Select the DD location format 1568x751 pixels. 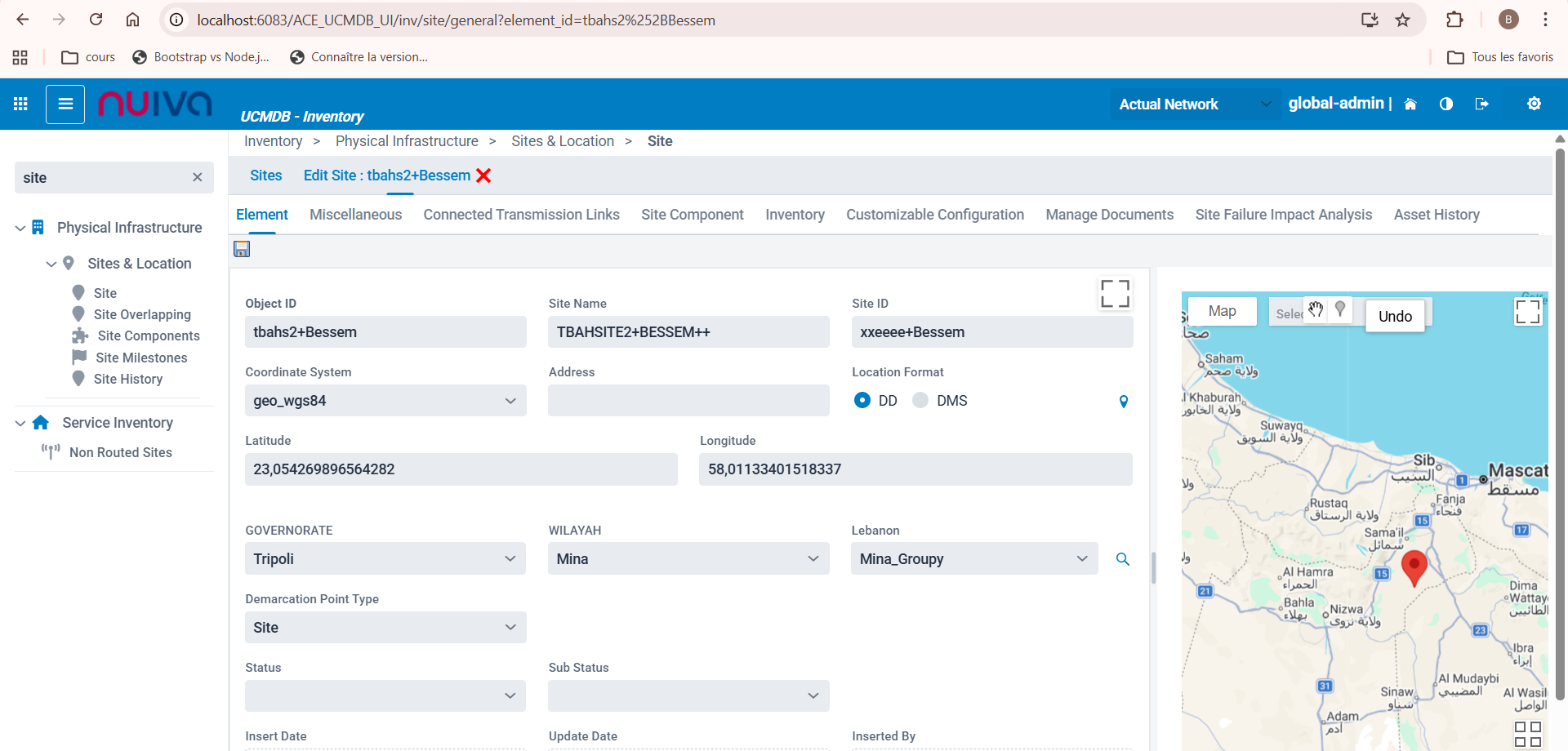[x=862, y=401]
